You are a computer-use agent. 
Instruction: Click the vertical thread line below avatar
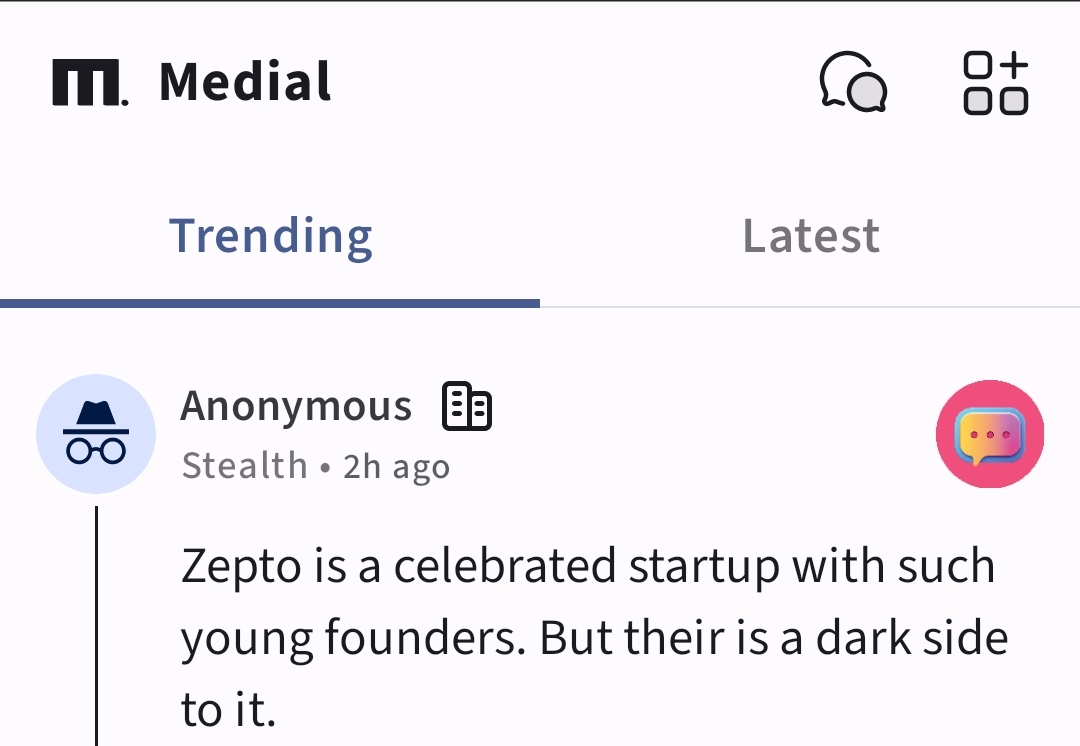[96, 625]
